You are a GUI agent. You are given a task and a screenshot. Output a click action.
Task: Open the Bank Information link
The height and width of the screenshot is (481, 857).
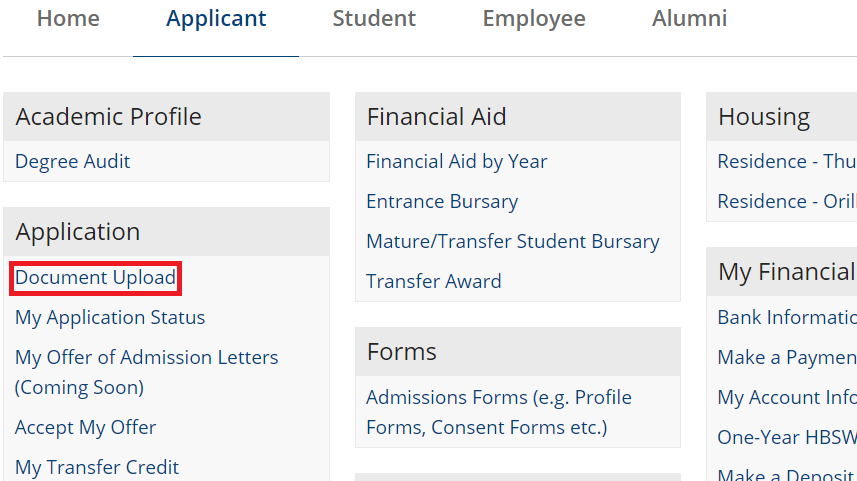786,318
